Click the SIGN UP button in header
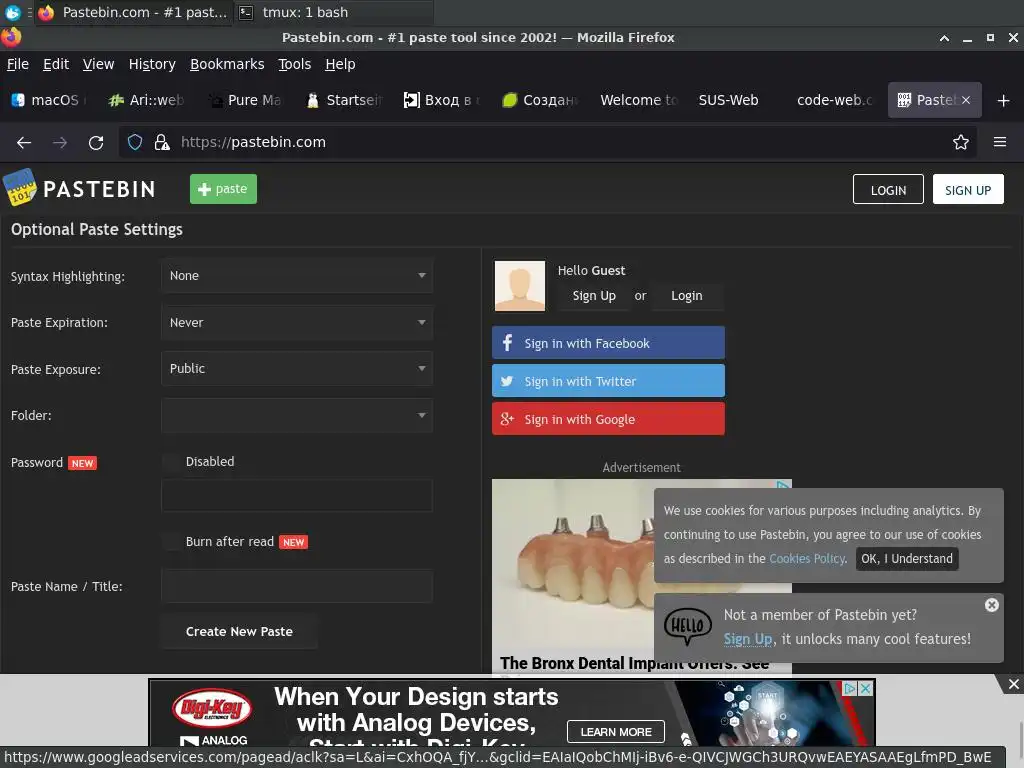The image size is (1024, 768). [968, 189]
